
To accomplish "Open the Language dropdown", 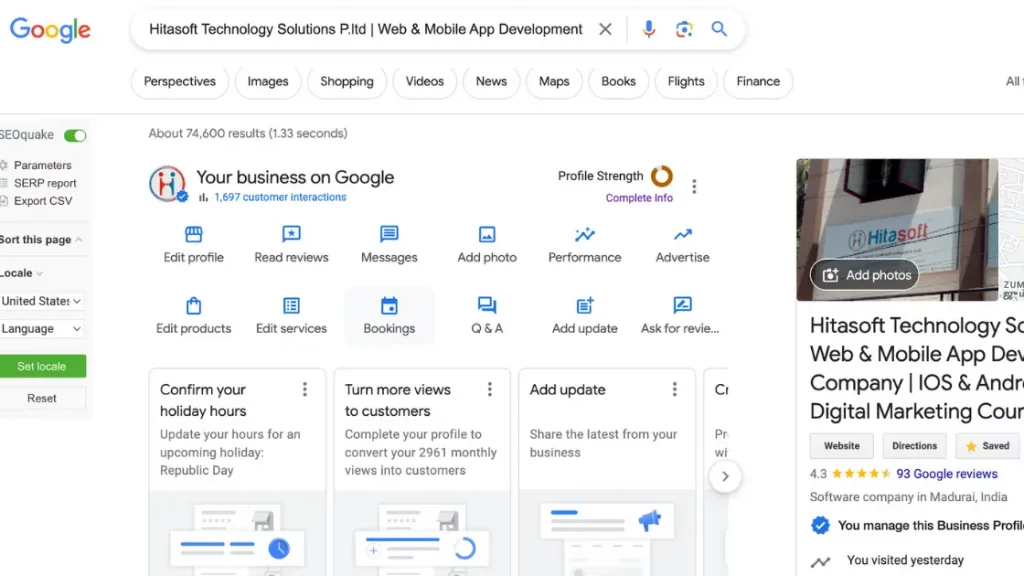I will pos(41,328).
